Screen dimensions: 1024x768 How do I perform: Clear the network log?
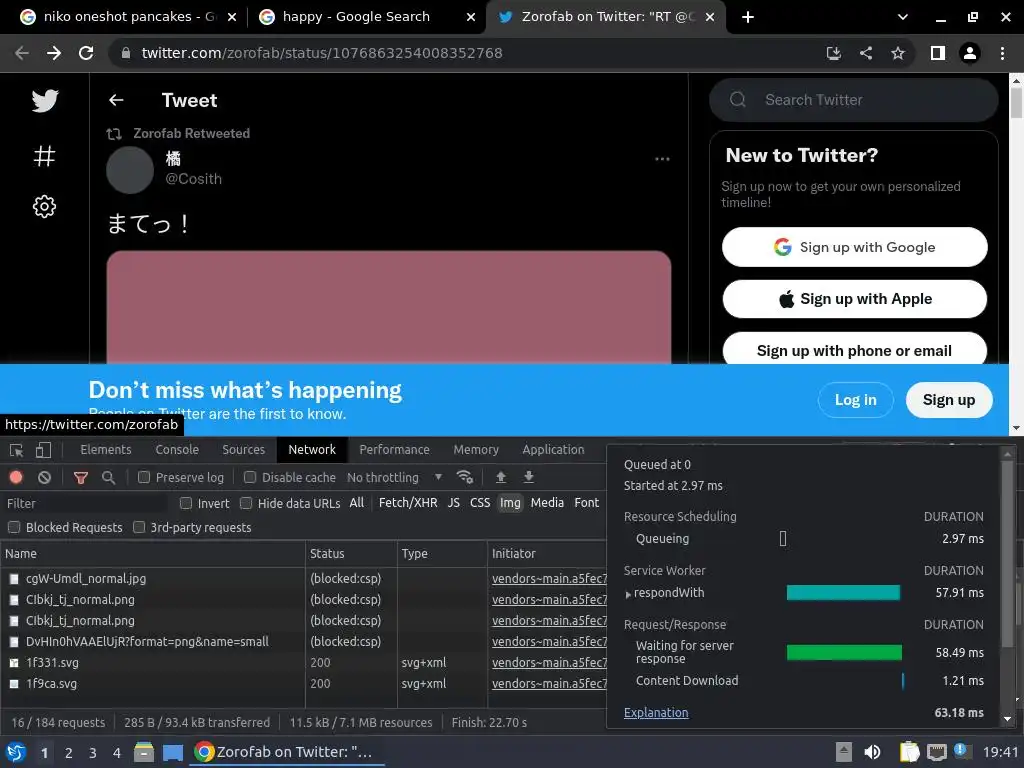(x=44, y=477)
